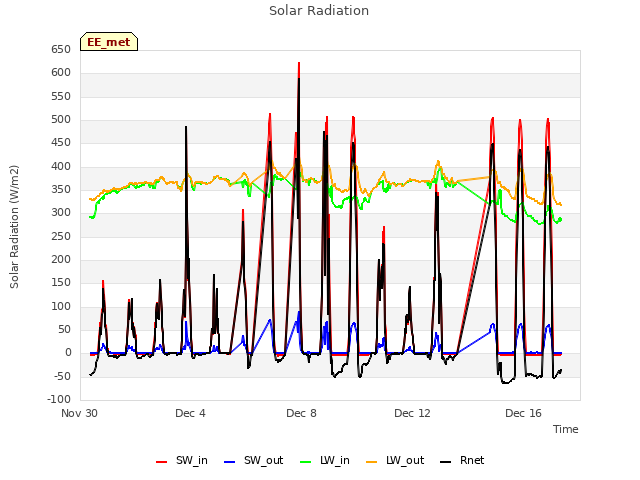Viewport: 640px width, 480px height.
Task: Click the 500 y-axis tick label
Action: click(x=61, y=120)
